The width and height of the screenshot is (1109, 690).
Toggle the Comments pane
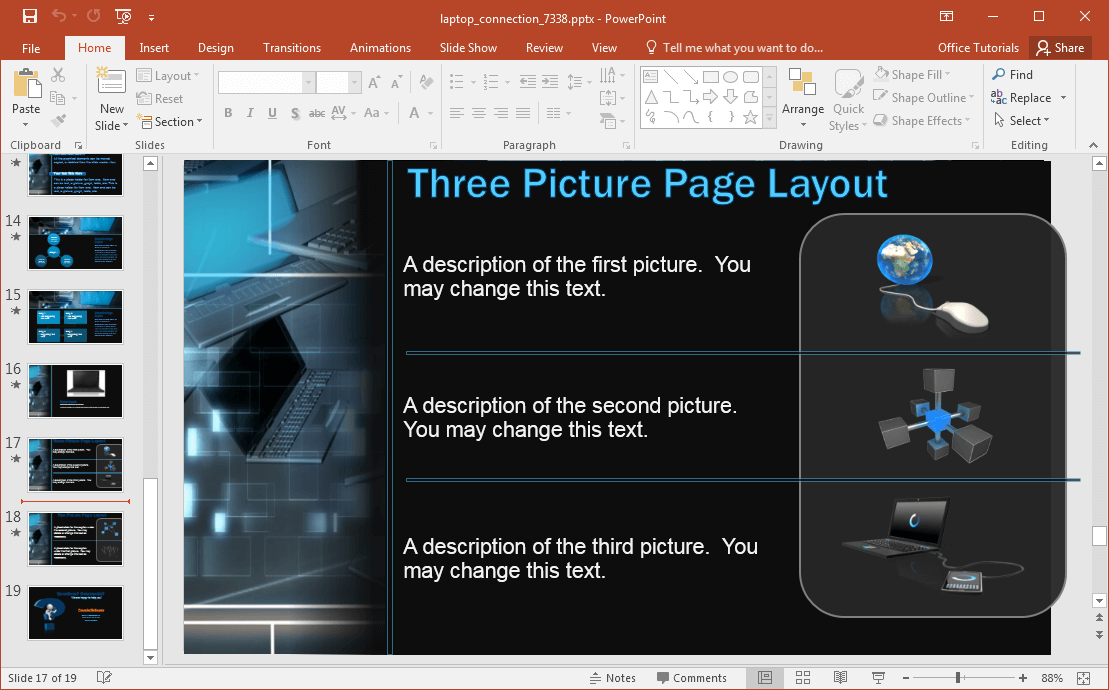coord(690,678)
